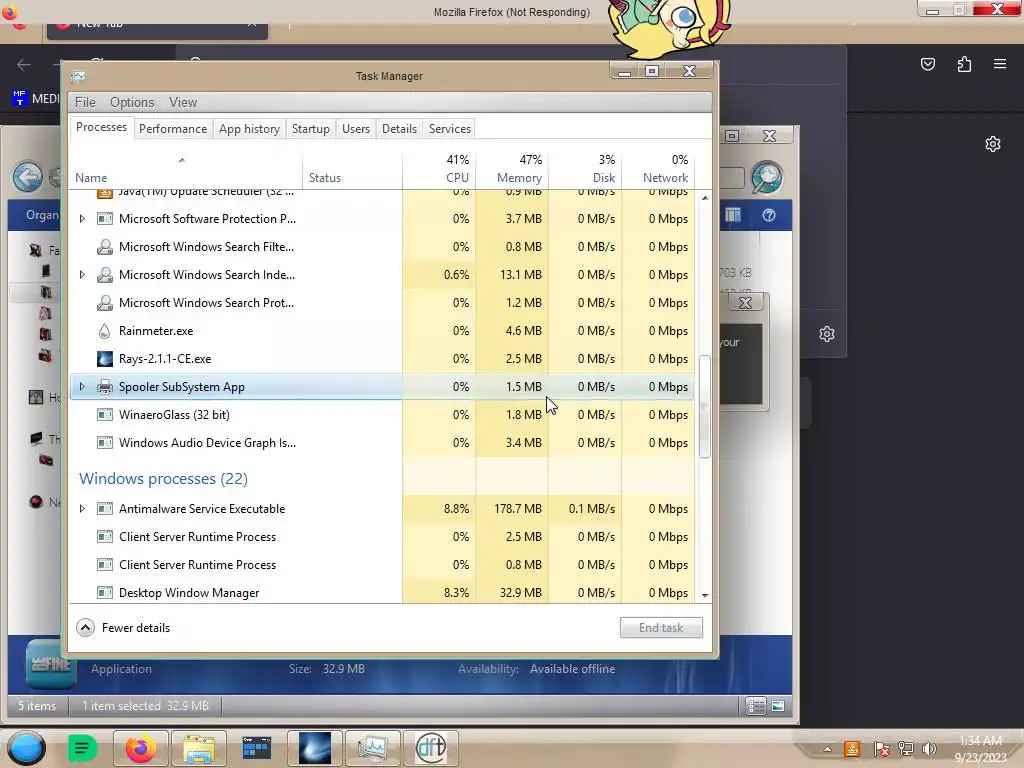Expand Microsoft Windows Search Indexer process
The image size is (1024, 768).
coord(82,275)
